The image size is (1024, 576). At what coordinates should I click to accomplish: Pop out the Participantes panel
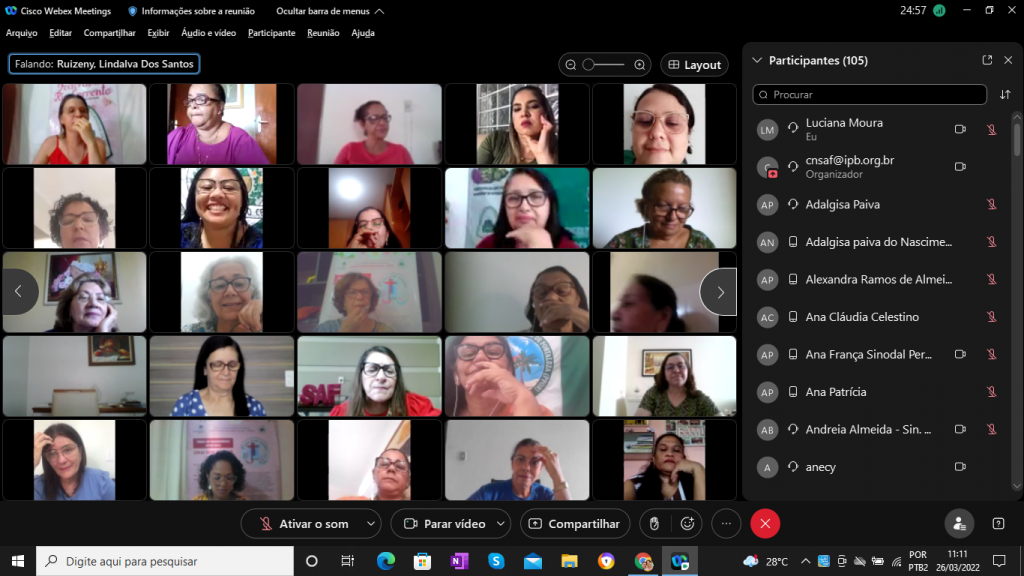pos(987,60)
